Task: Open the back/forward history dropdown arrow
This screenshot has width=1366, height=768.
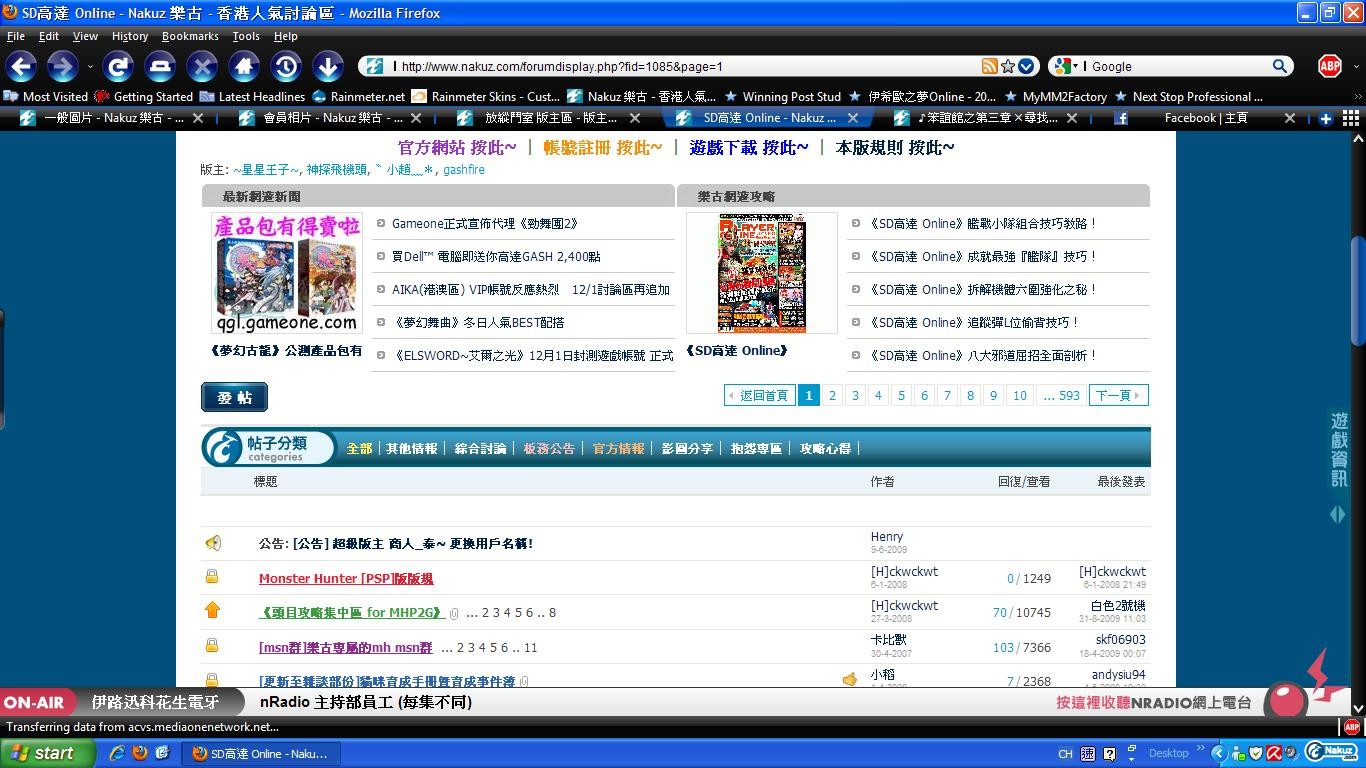Action: tap(90, 67)
